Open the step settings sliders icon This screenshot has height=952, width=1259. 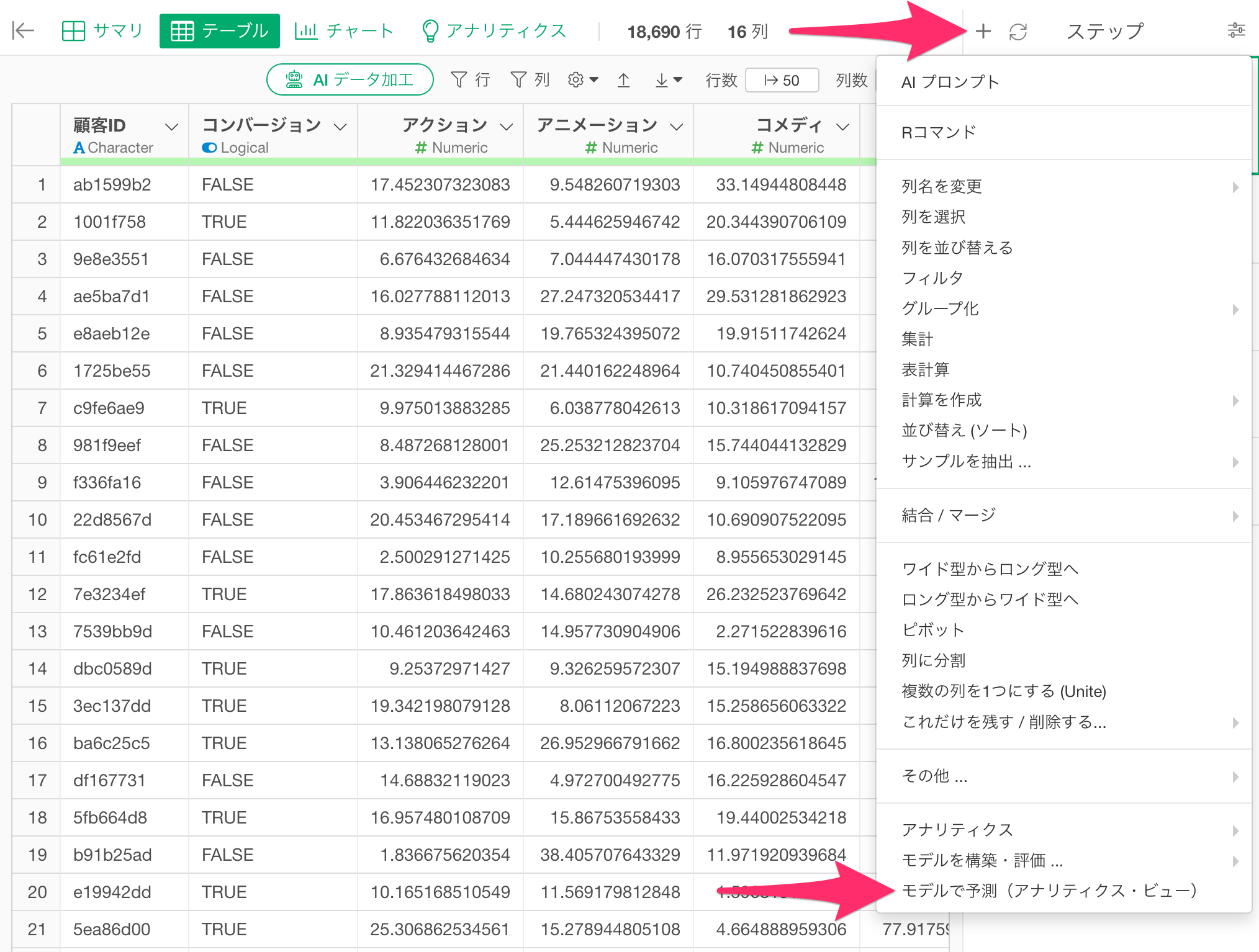1236,30
